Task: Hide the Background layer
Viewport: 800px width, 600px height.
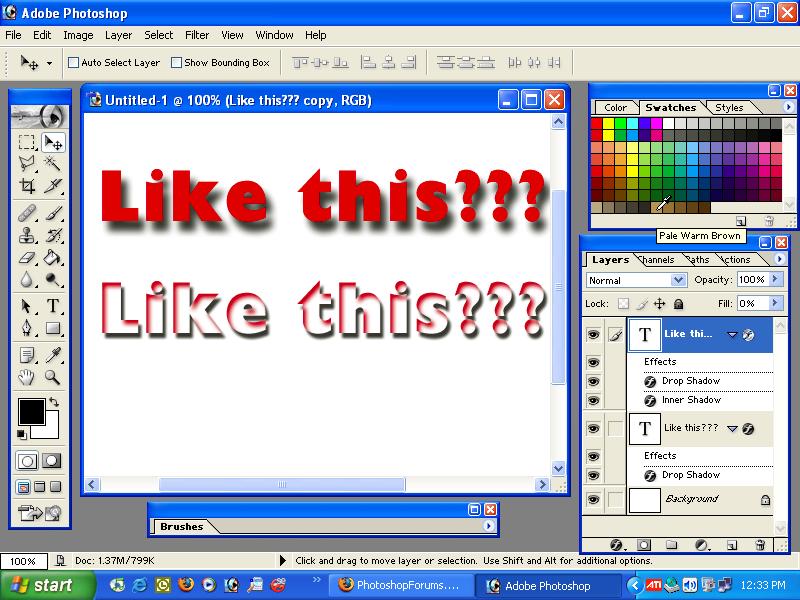Action: coord(593,498)
